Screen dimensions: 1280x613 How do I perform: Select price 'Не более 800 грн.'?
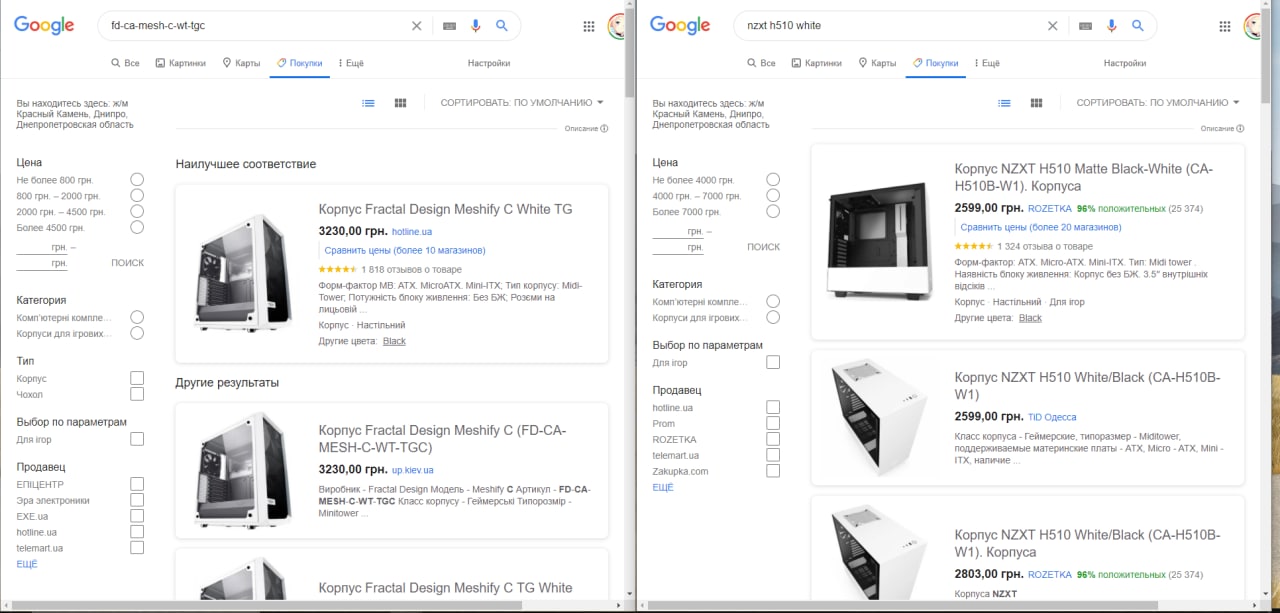(x=137, y=180)
